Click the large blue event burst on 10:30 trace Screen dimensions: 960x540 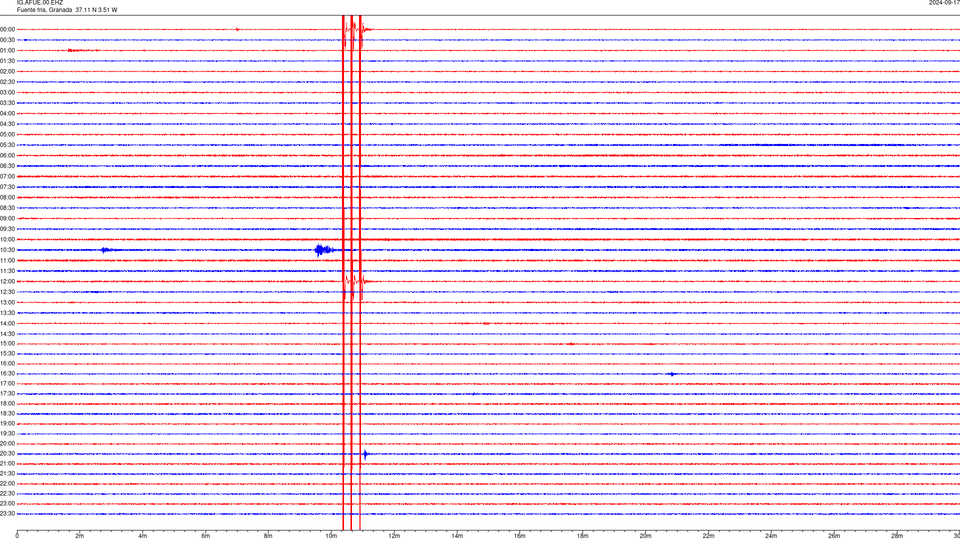click(x=323, y=250)
